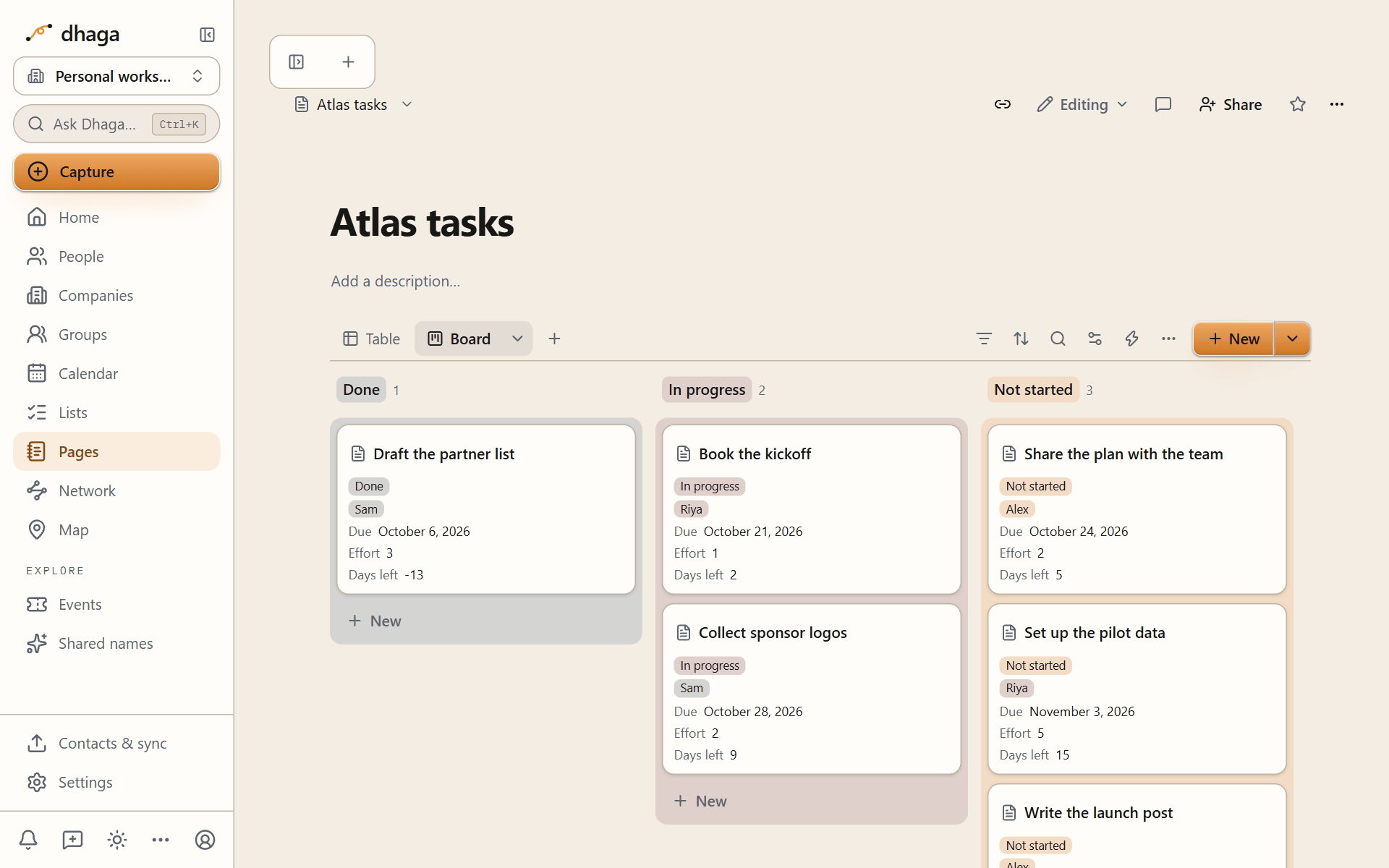Open the view properties settings icon

pyautogui.click(x=1095, y=339)
